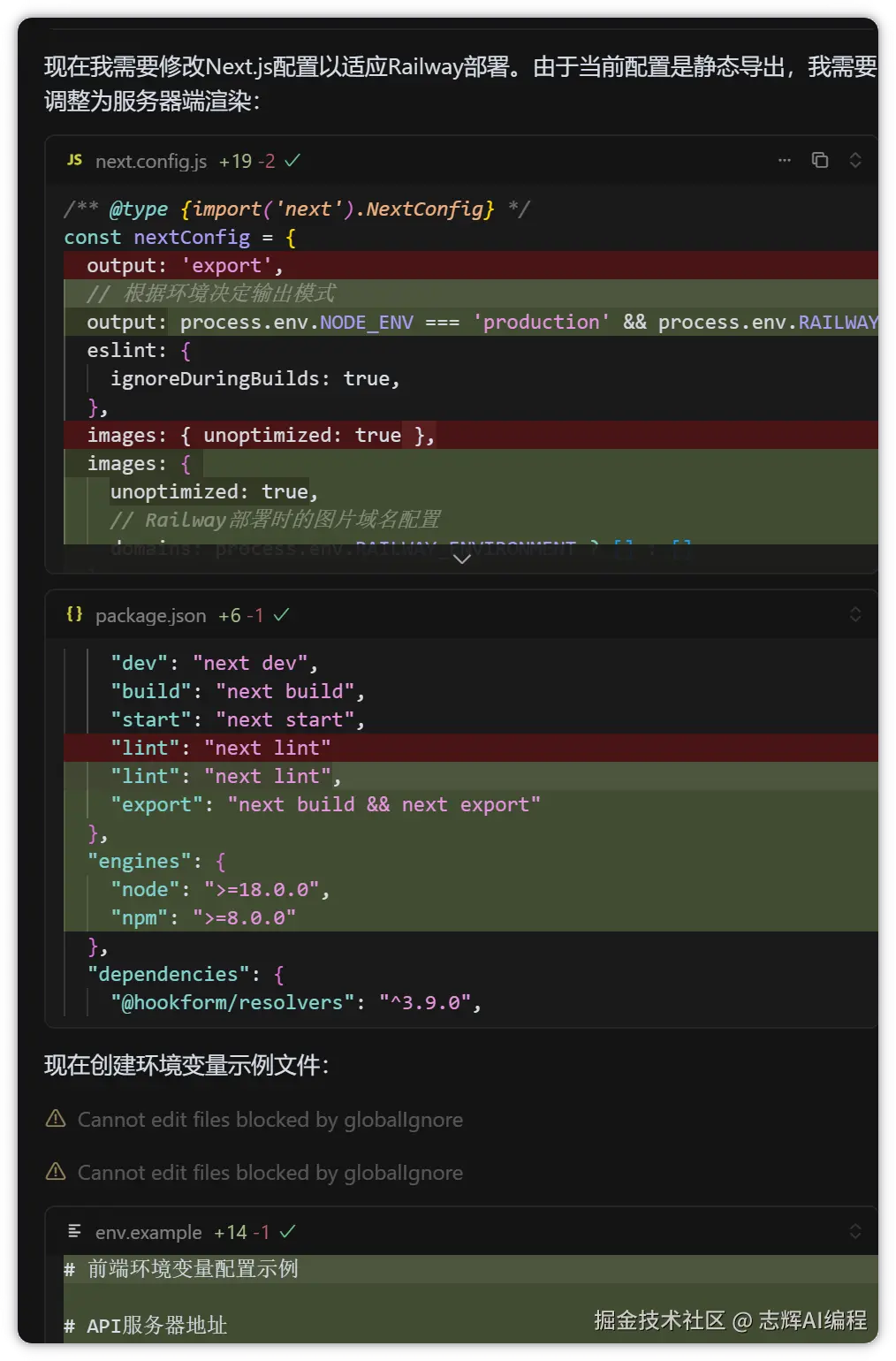The width and height of the screenshot is (896, 1361).
Task: Open the next.config.js file name
Action: click(151, 161)
